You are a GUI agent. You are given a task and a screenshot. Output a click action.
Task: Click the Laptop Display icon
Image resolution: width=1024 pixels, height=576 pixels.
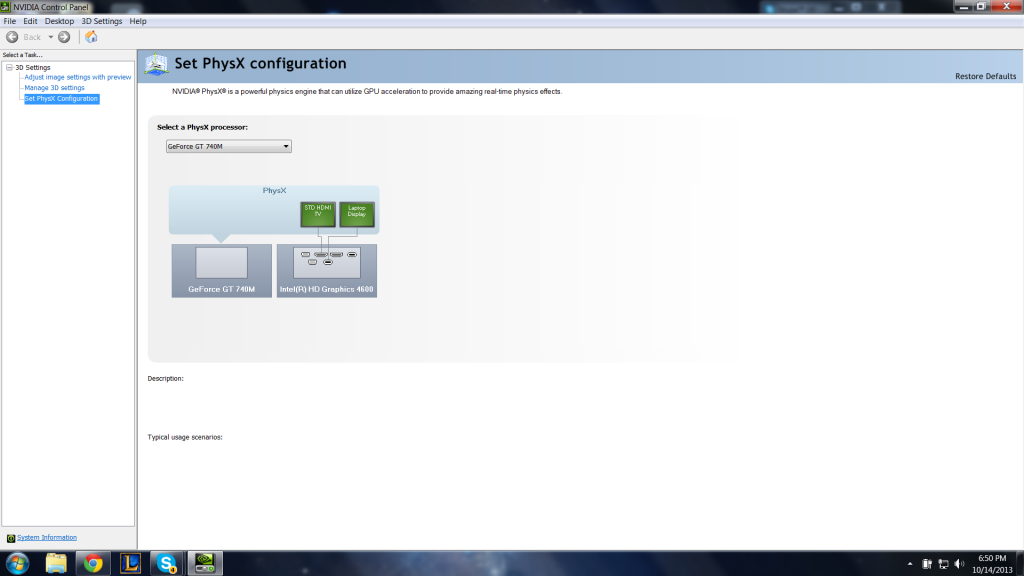357,214
